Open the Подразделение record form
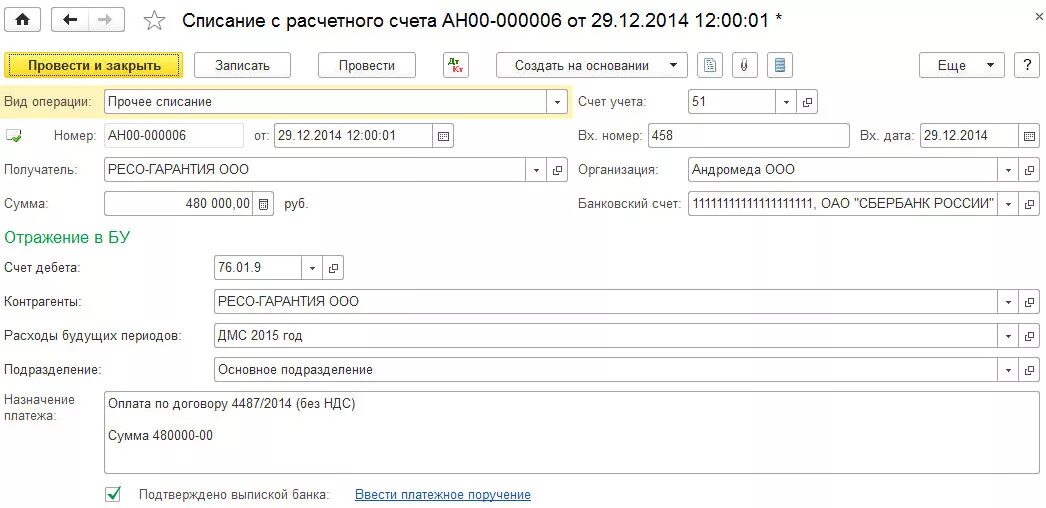The height and width of the screenshot is (508, 1046). [x=1029, y=369]
